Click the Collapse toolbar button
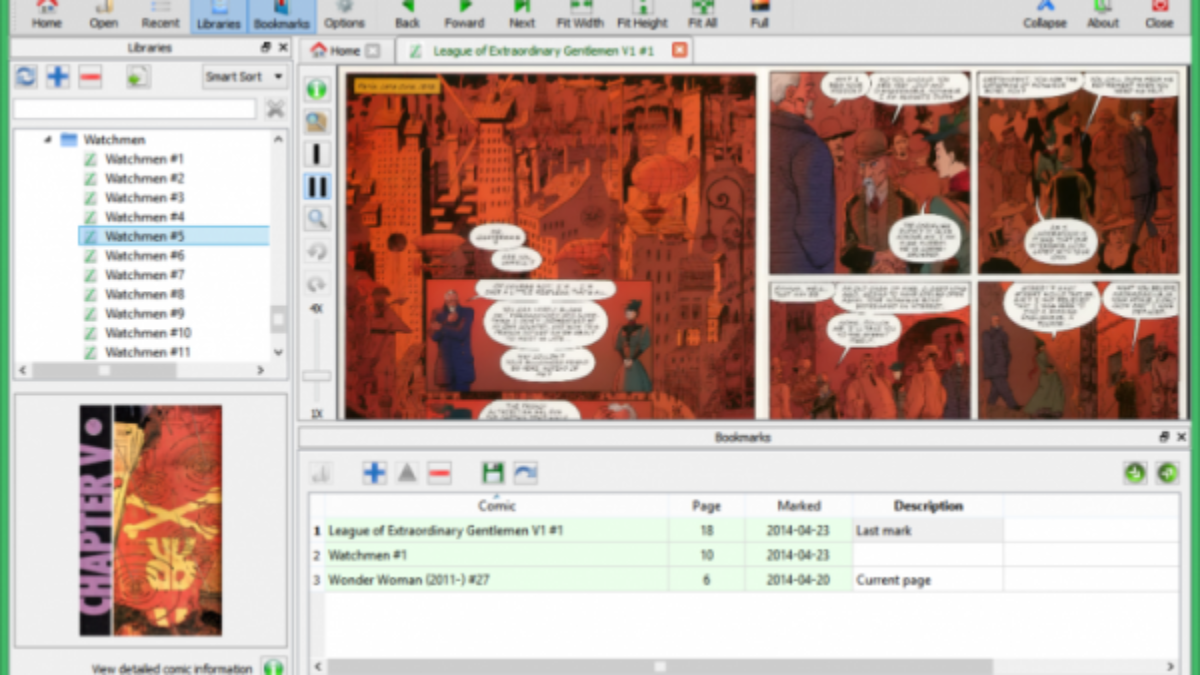This screenshot has height=675, width=1200. click(1044, 15)
